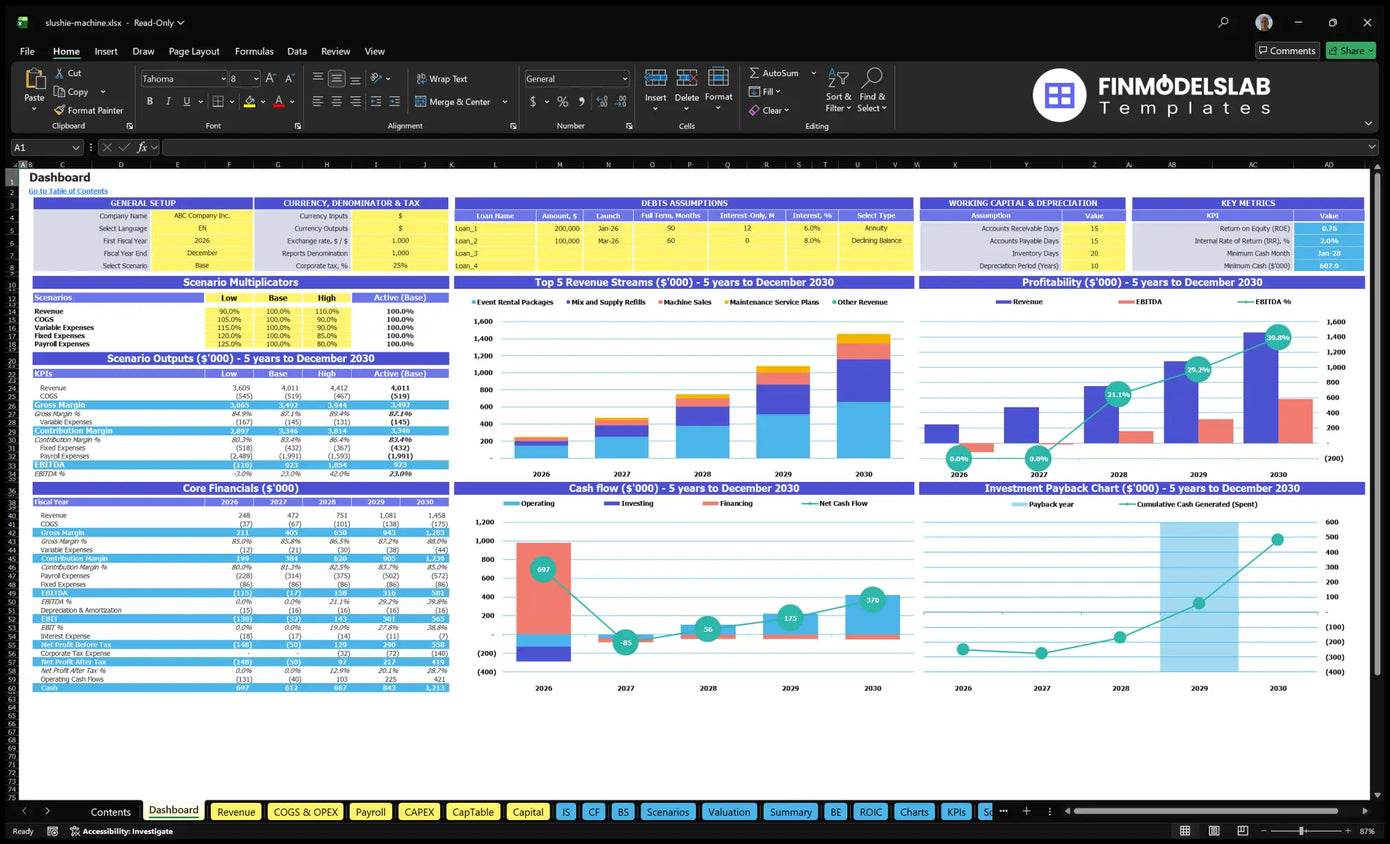Toggle Bold formatting
Screen dimensions: 1390x844
150,101
